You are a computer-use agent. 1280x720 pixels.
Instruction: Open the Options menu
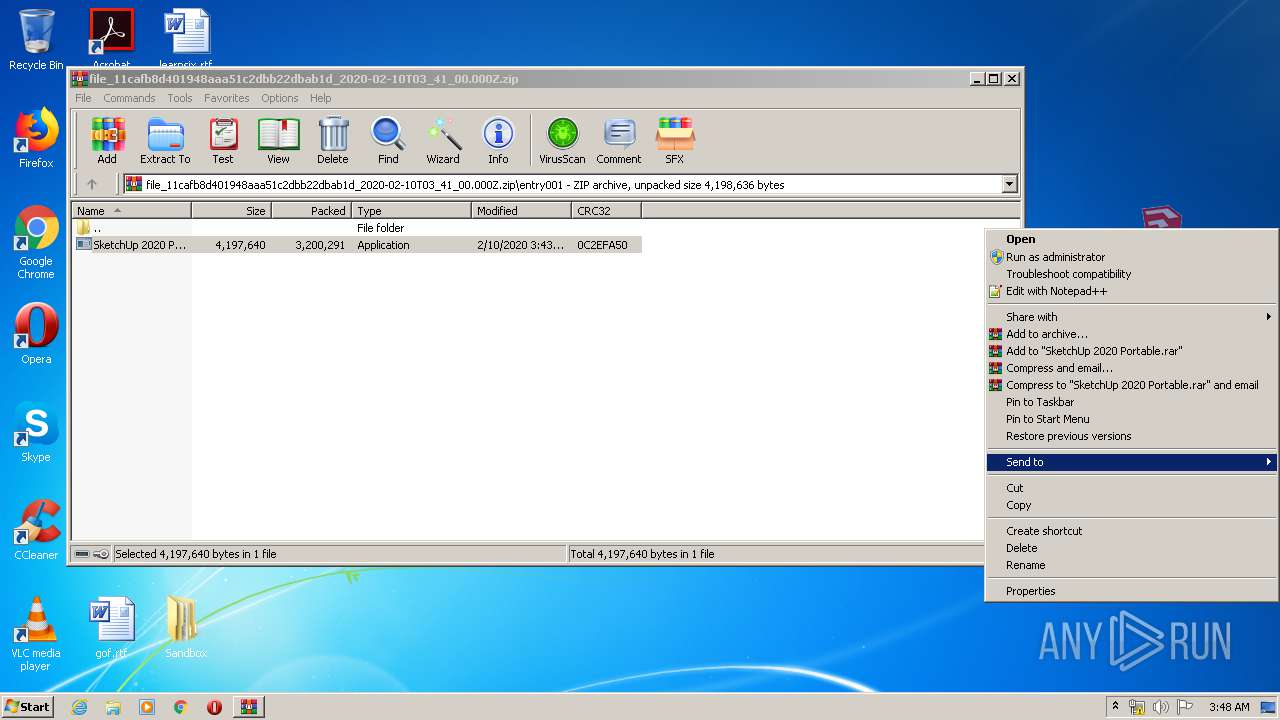tap(280, 98)
